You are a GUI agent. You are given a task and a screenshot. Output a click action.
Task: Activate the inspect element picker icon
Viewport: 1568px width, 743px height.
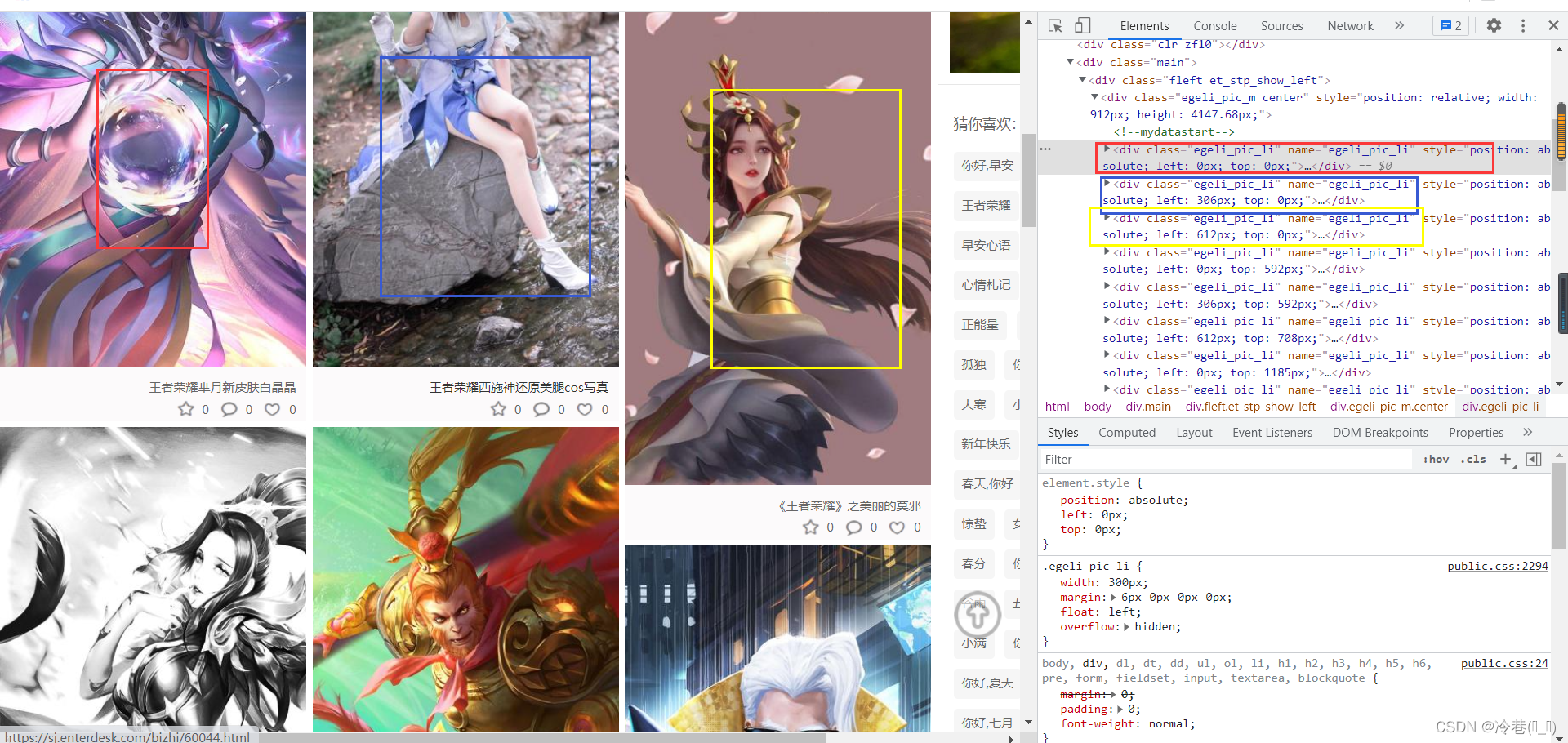1055,25
